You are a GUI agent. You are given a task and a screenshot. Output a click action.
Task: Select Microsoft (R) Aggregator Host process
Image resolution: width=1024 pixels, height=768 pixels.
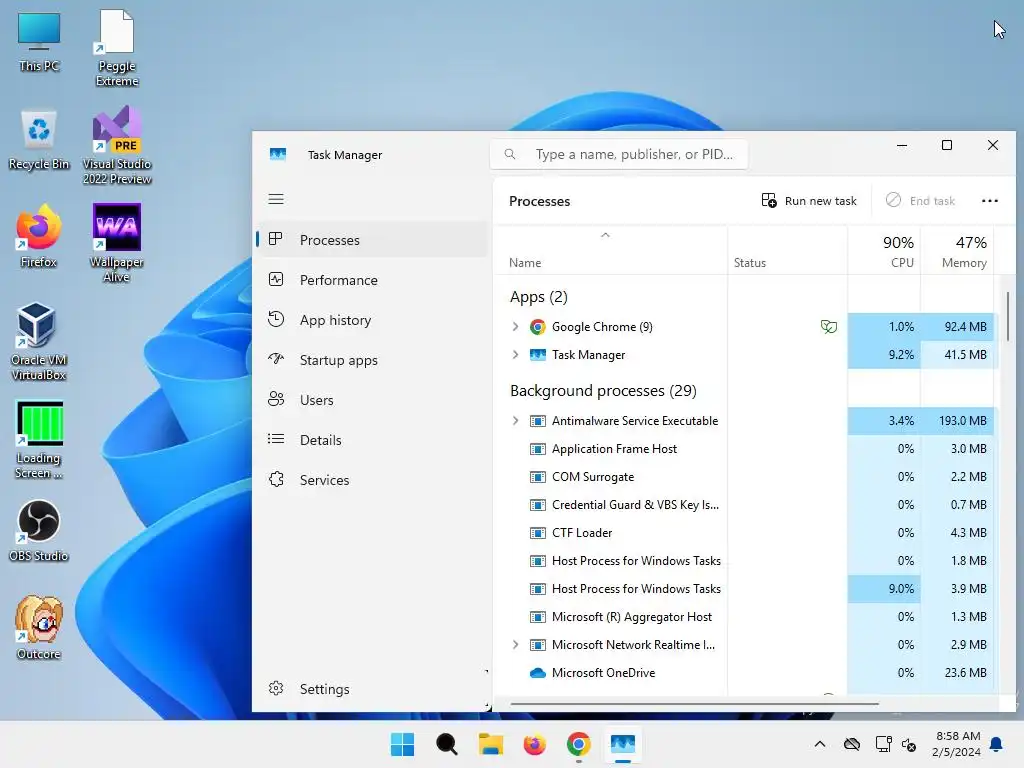pos(746,616)
